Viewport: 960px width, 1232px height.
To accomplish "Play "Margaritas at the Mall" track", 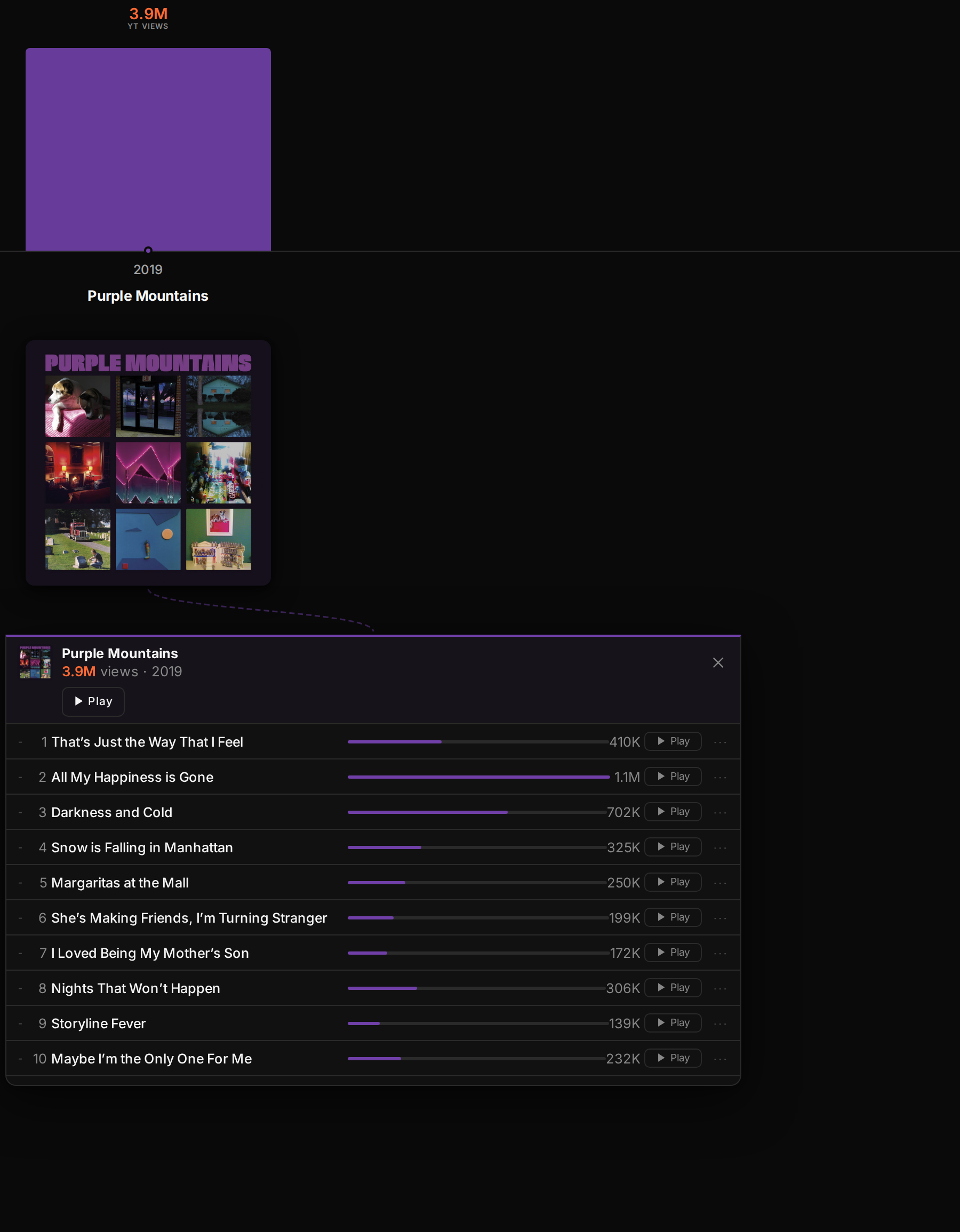I will click(673, 882).
